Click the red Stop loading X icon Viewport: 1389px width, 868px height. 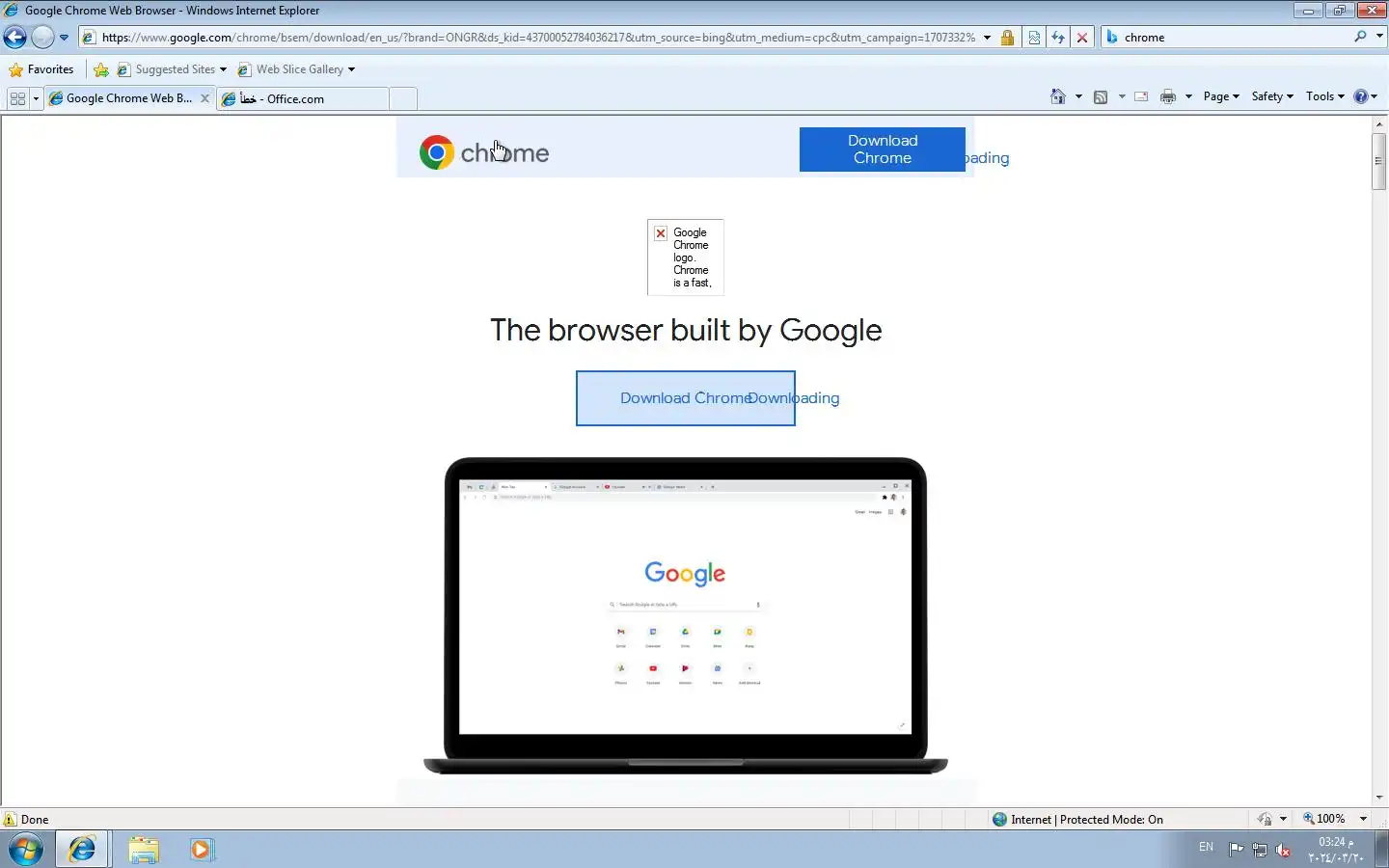(1082, 38)
